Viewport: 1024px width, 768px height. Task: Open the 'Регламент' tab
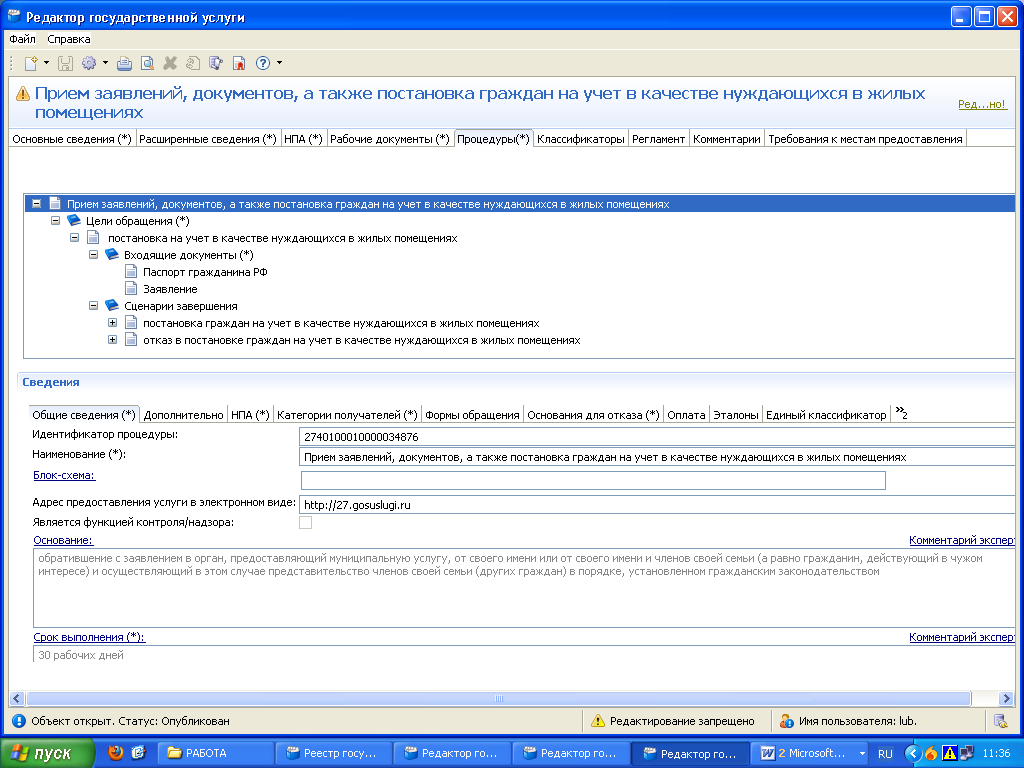[x=658, y=139]
